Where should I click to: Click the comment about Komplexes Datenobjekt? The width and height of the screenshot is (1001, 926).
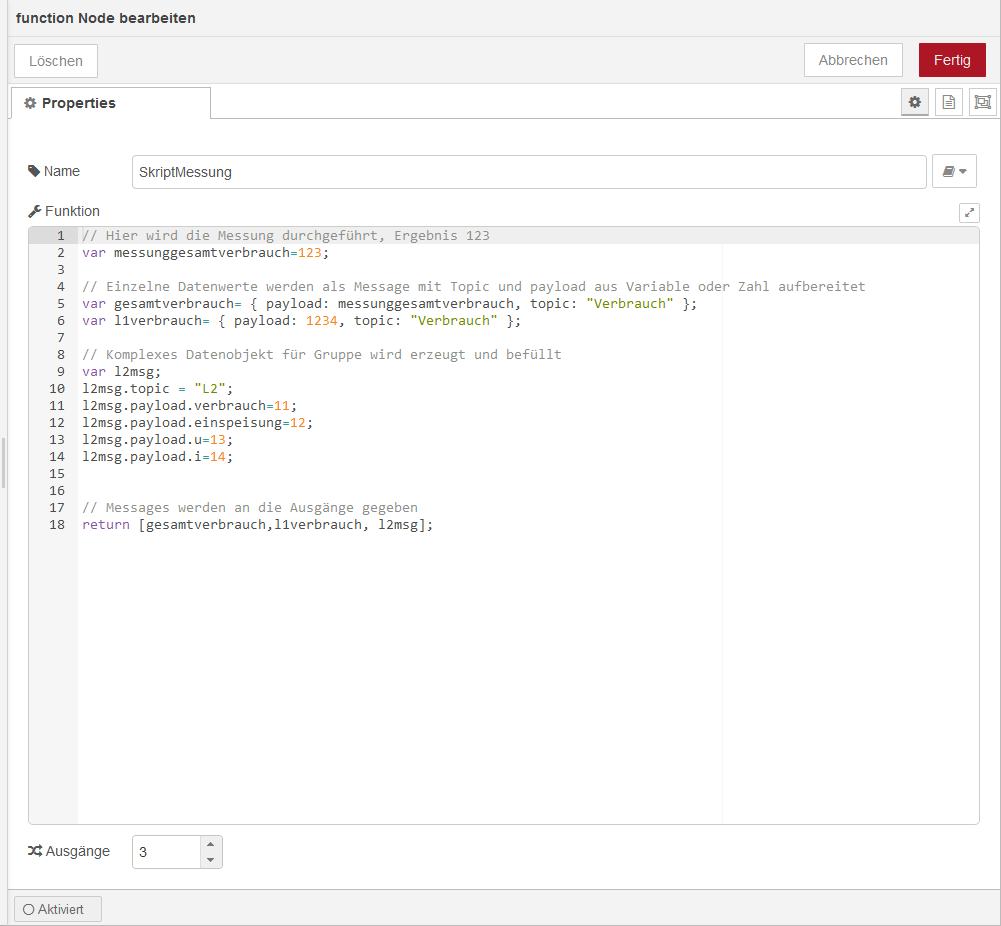pos(322,355)
